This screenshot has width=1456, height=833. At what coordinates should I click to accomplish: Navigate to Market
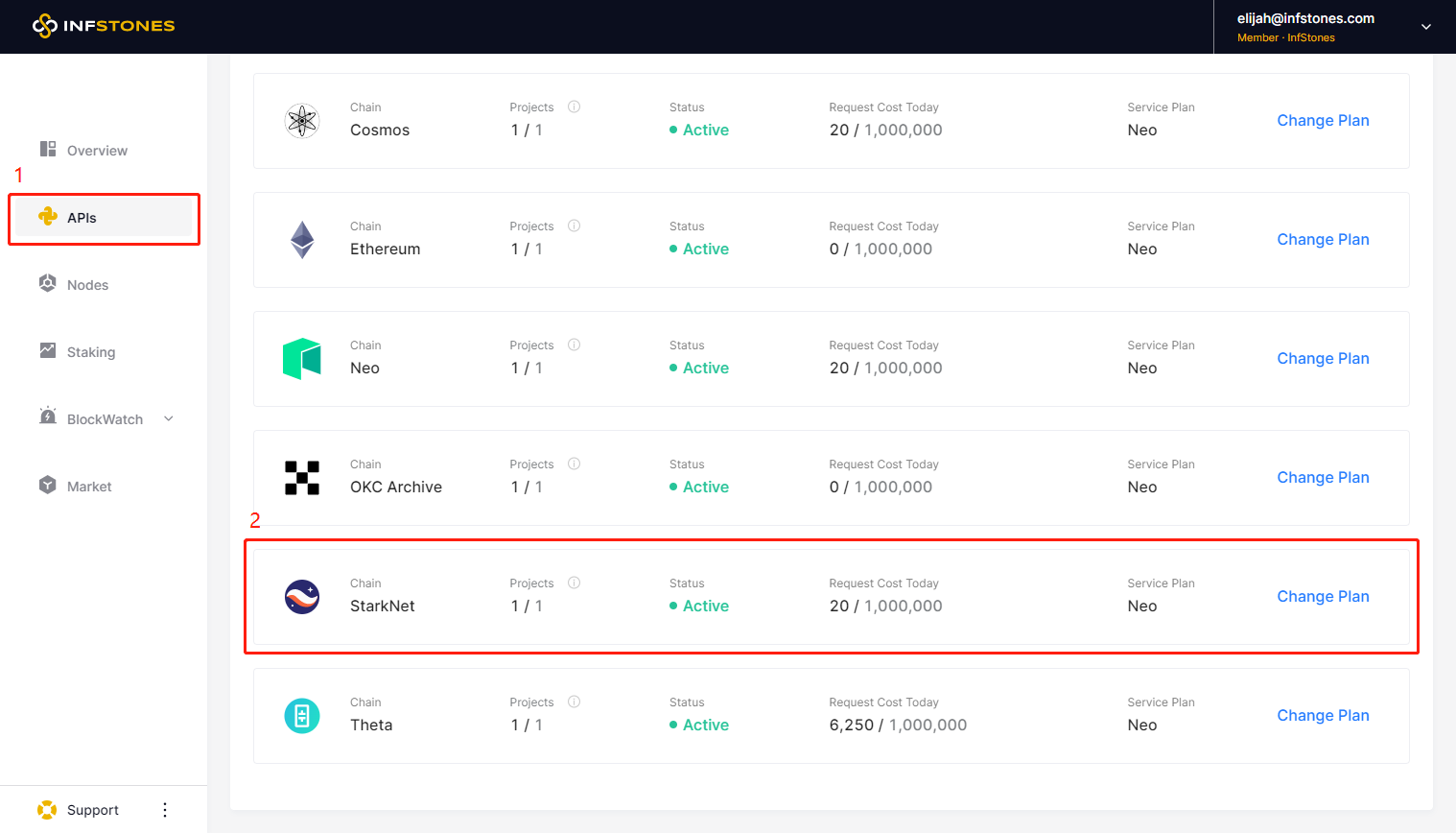pos(89,487)
